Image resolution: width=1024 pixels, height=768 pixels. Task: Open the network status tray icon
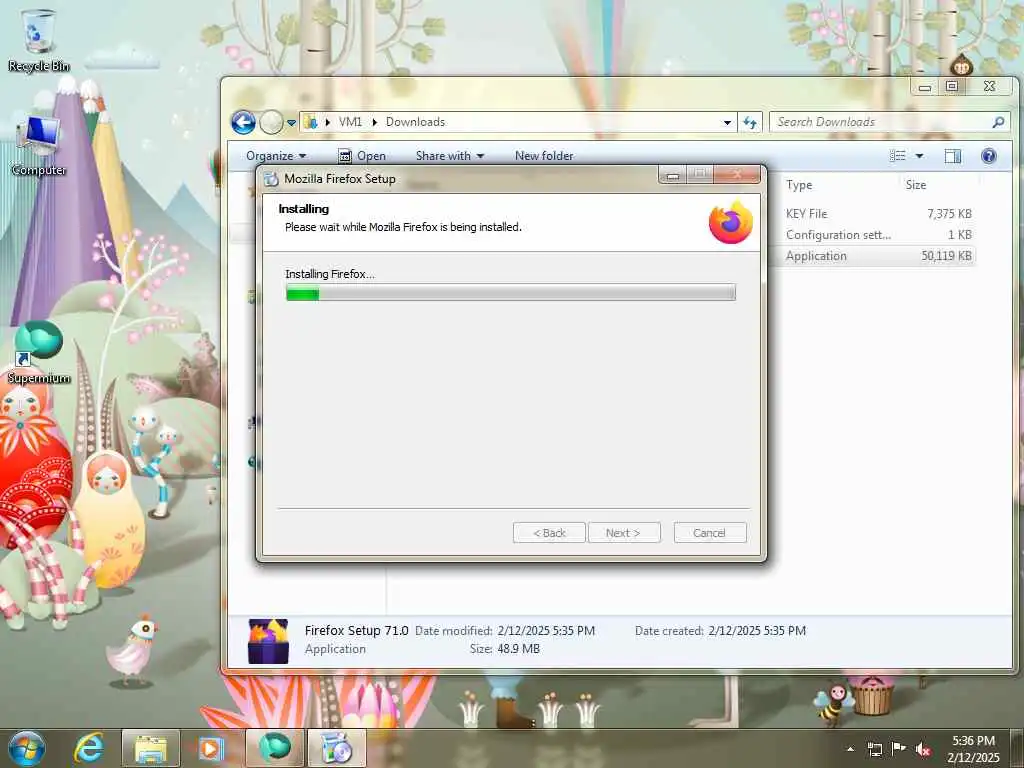tap(874, 749)
